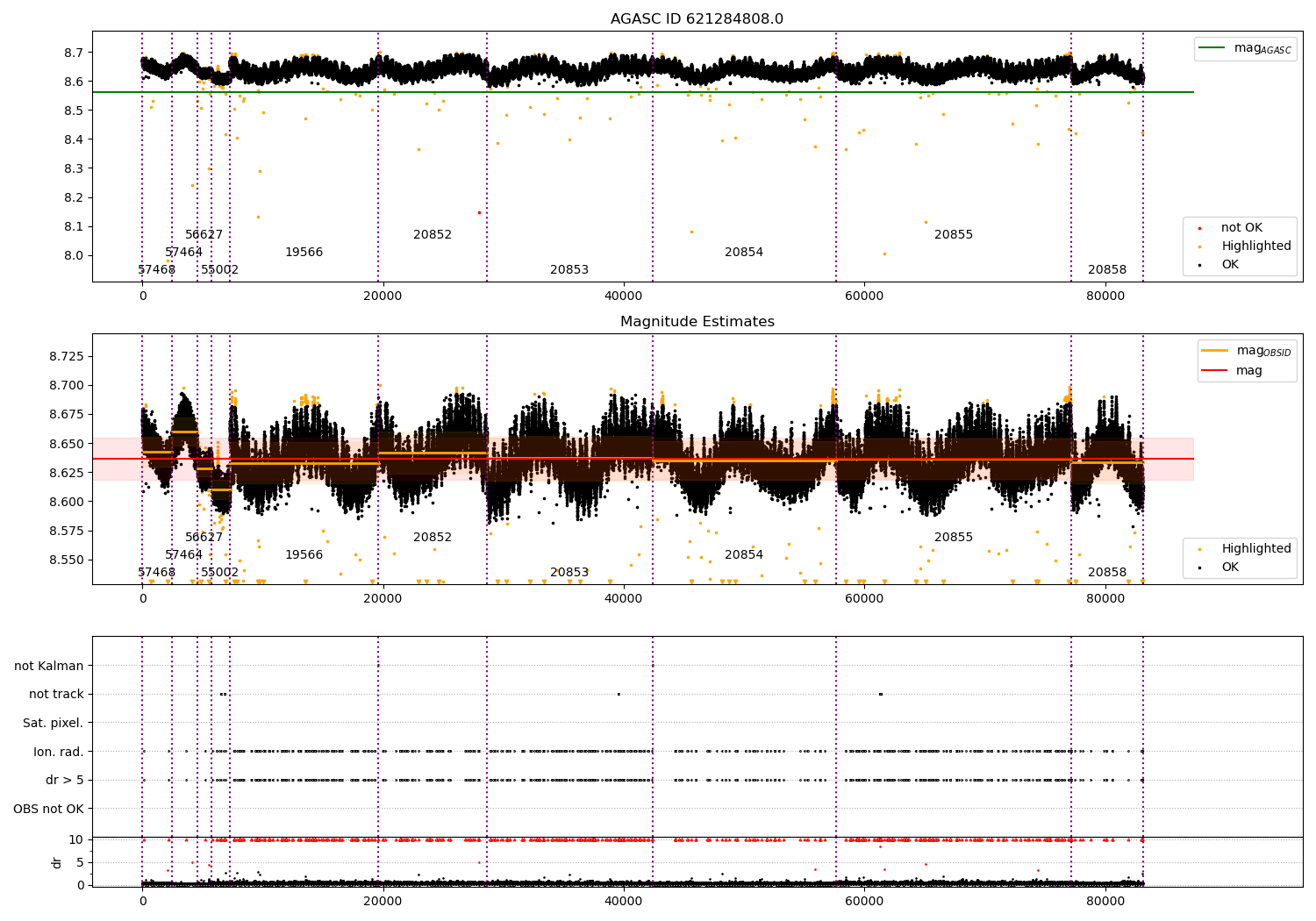Click the 'OBS not OK' axis label
1316x921 pixels.
click(49, 810)
